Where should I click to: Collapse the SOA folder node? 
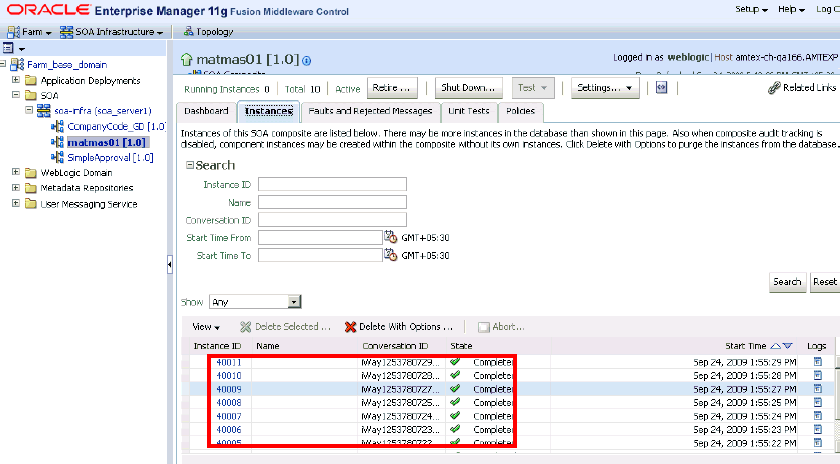[16, 95]
